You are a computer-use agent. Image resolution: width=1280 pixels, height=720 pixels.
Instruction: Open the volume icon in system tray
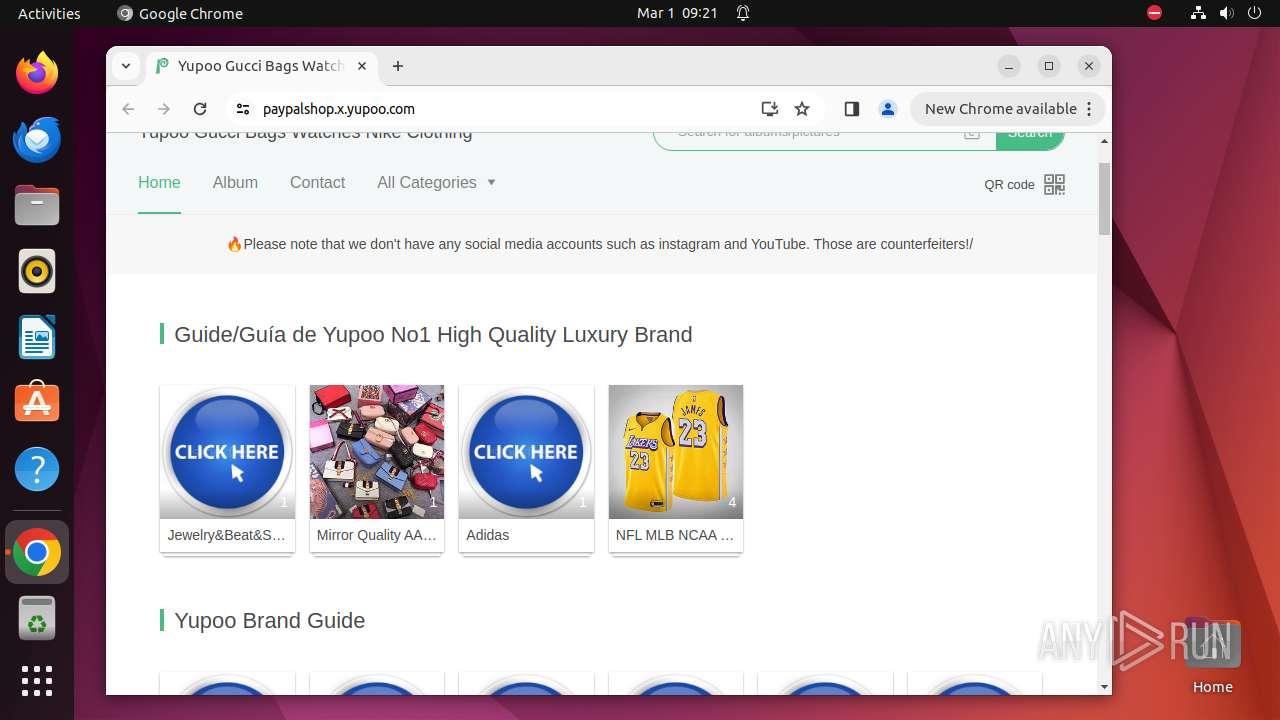pos(1226,13)
